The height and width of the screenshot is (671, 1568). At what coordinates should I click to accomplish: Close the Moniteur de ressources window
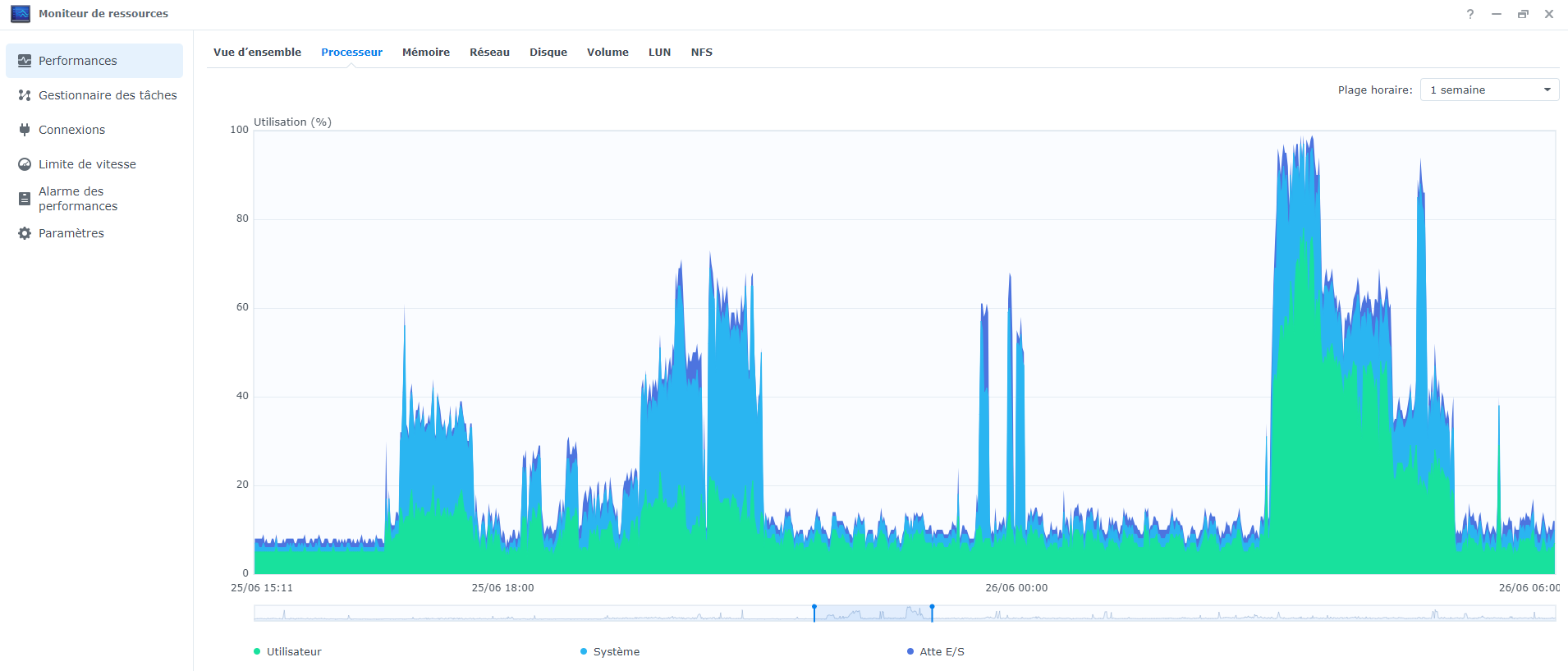click(x=1549, y=14)
